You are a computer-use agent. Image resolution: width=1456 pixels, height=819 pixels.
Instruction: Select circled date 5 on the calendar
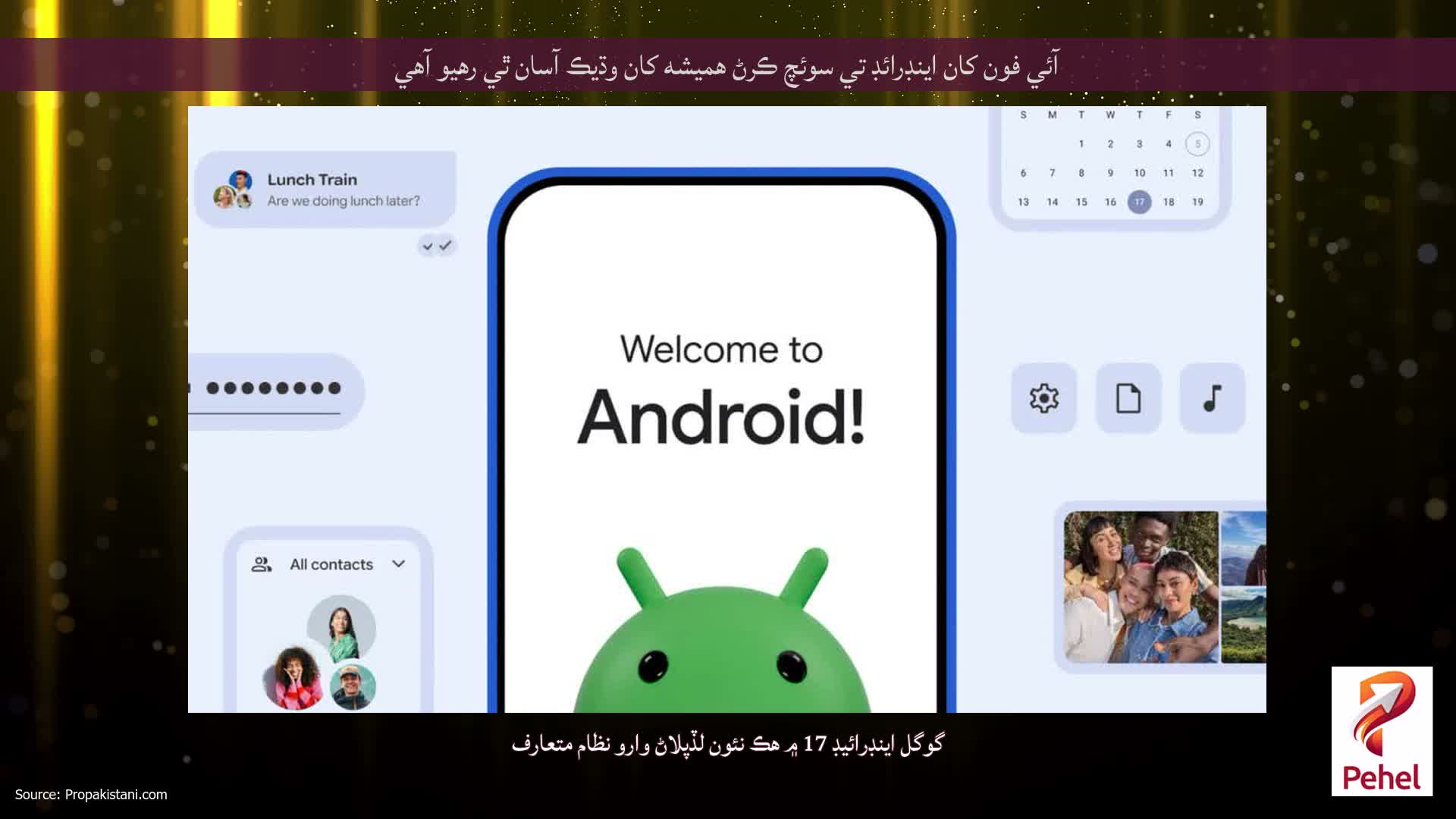point(1197,143)
